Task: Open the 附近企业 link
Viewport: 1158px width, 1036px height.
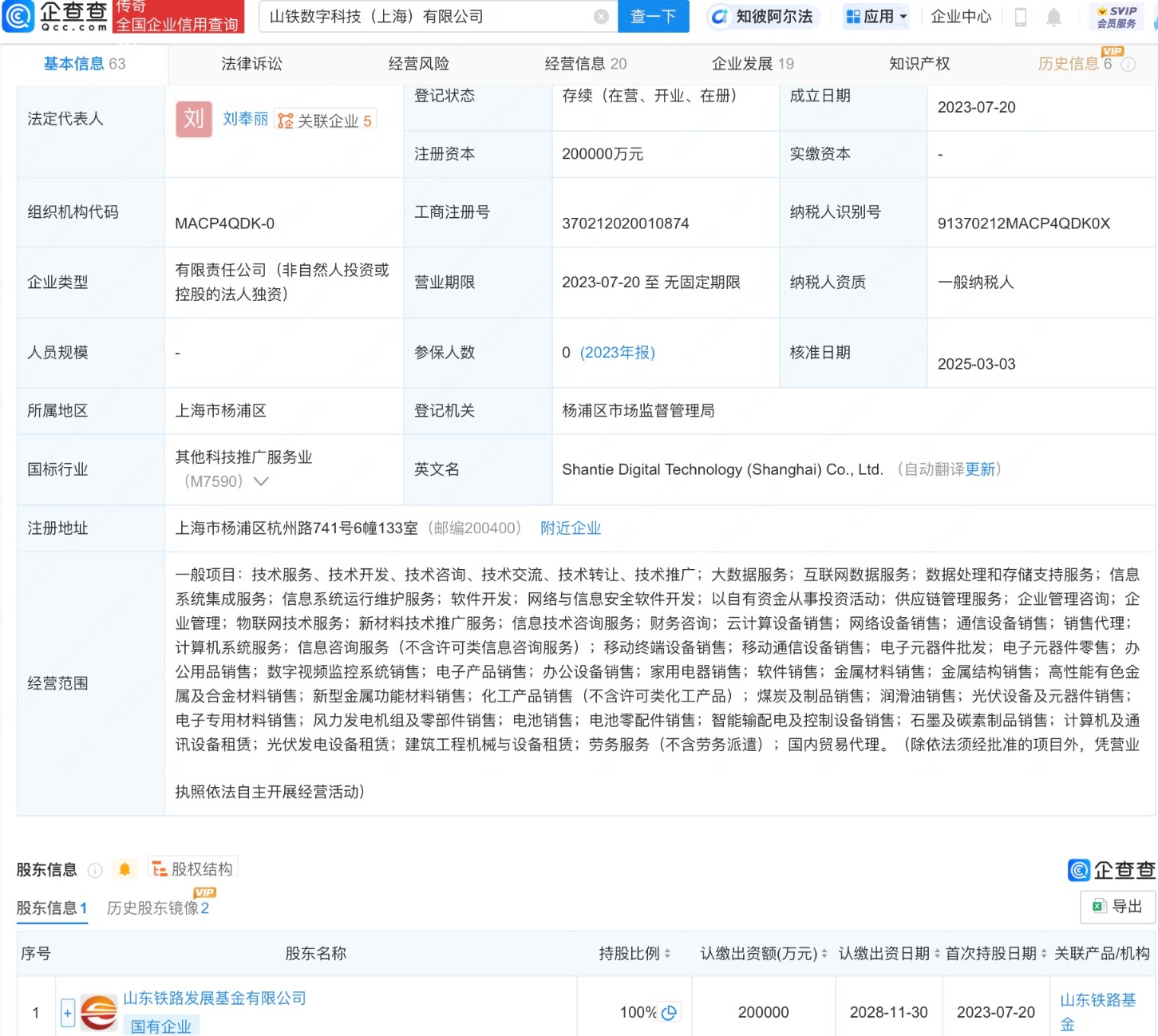Action: (x=570, y=528)
